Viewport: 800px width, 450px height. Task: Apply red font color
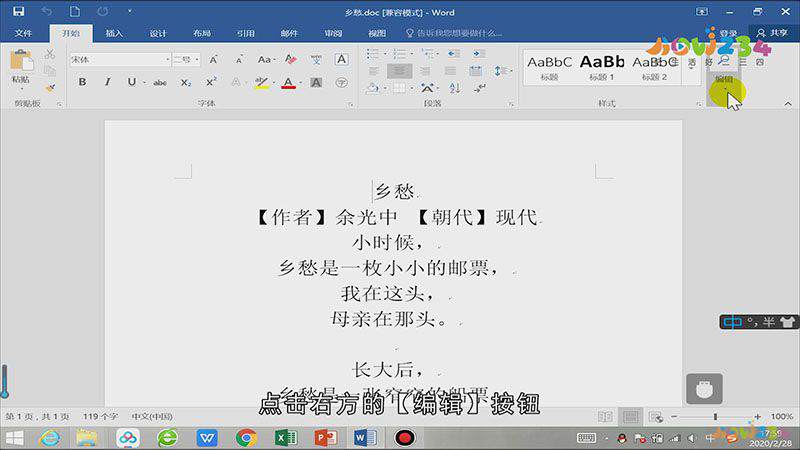tap(288, 83)
